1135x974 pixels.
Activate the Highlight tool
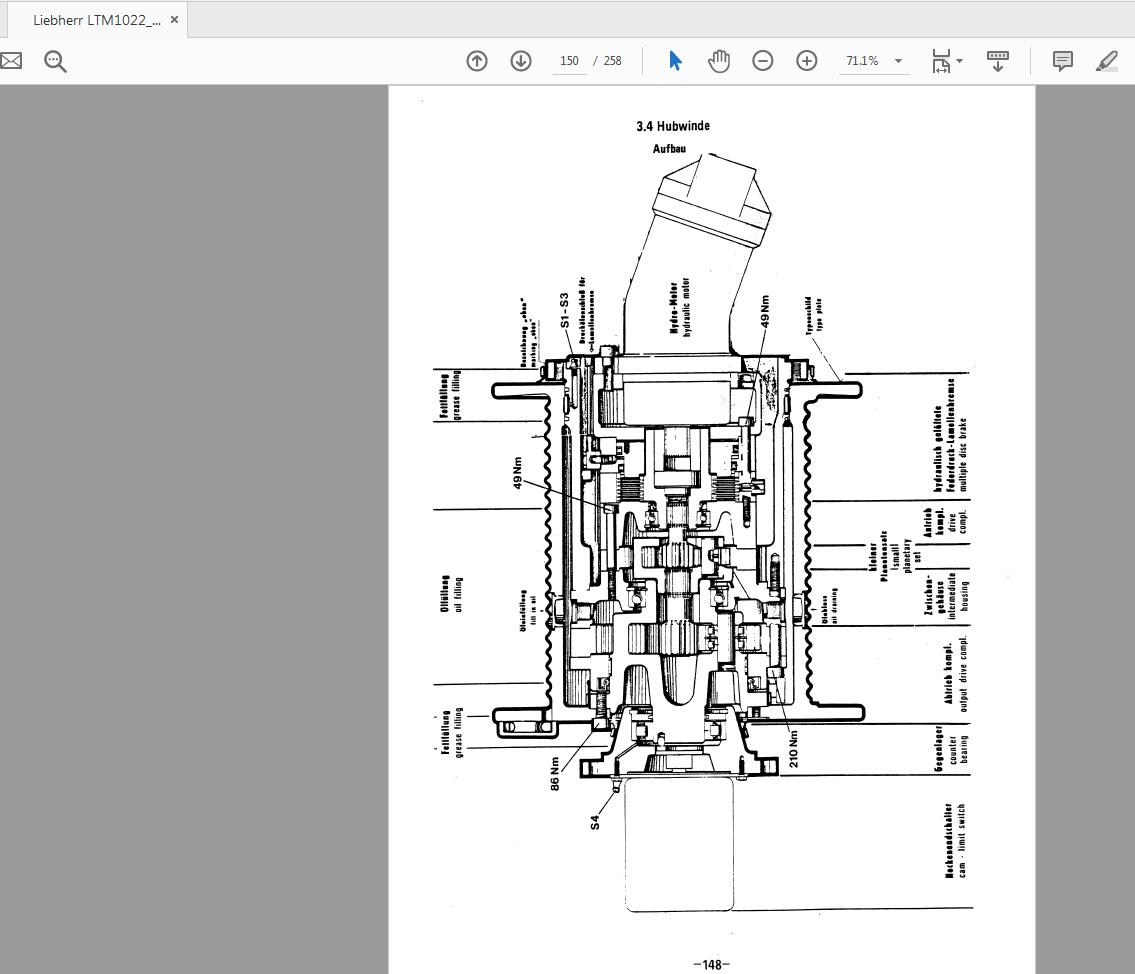point(1106,61)
